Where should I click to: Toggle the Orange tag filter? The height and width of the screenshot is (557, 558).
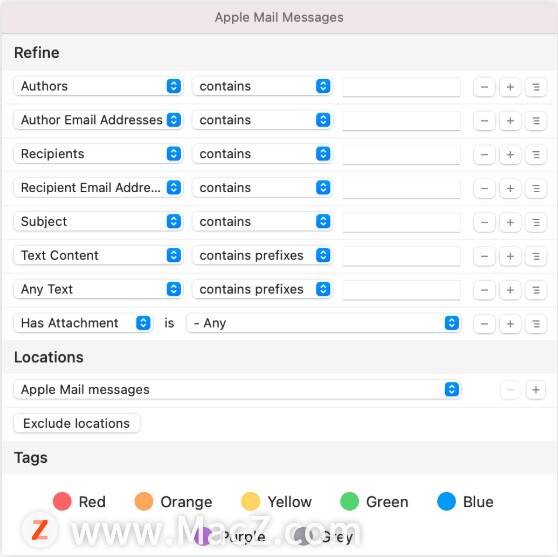coord(173,501)
